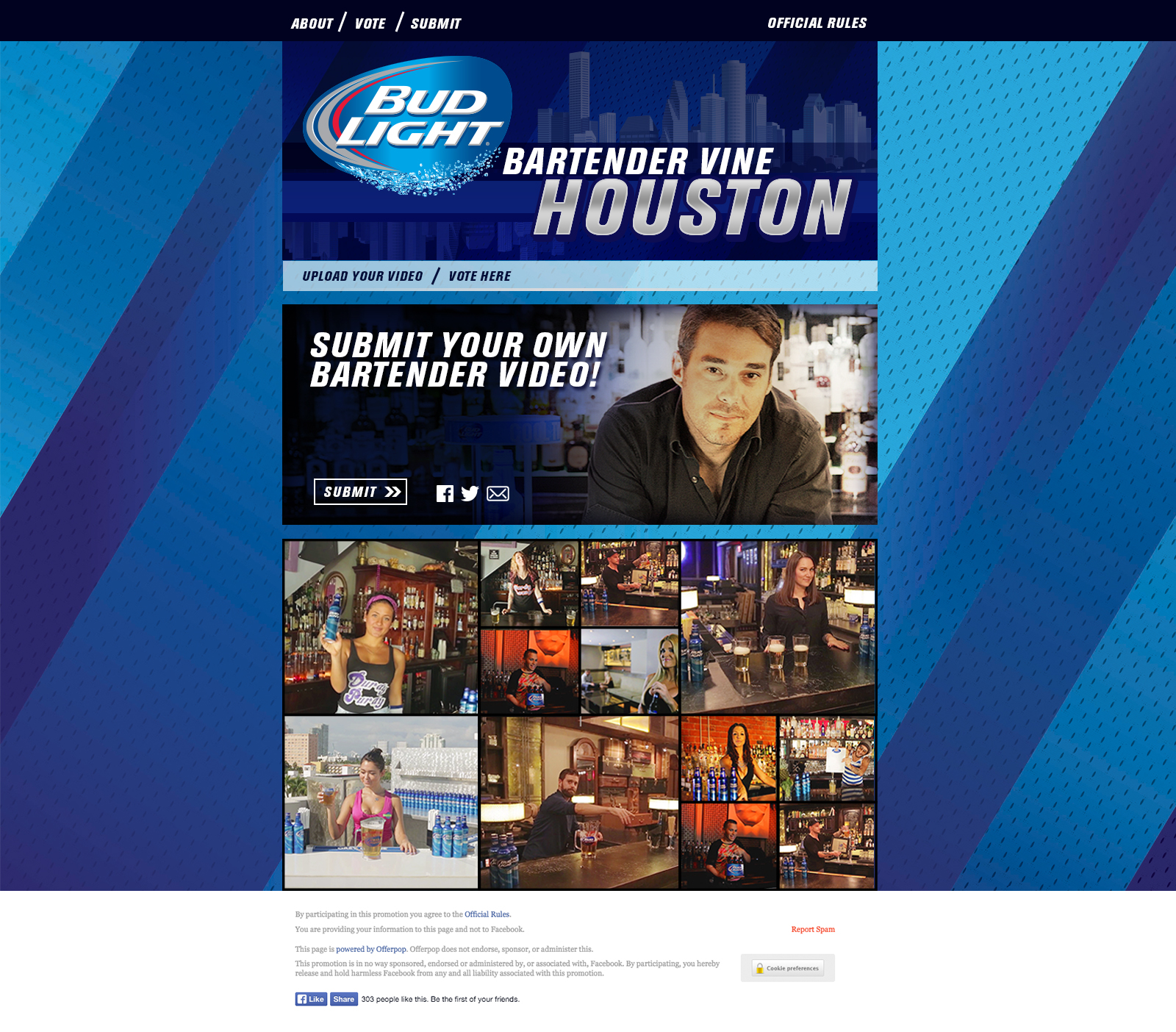Click the Report Spam link
The image size is (1176, 1032).
coord(812,929)
